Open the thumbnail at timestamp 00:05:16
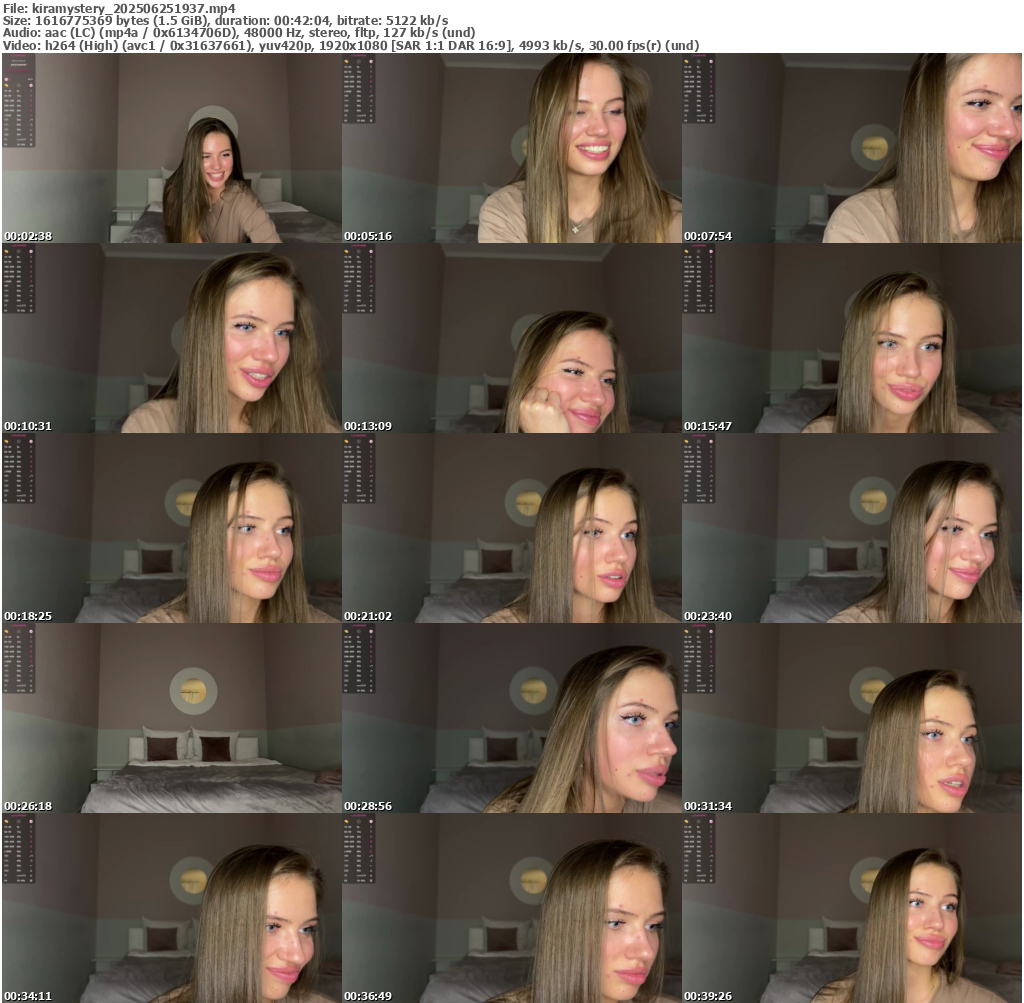Viewport: 1024px width, 1003px height. tap(512, 148)
